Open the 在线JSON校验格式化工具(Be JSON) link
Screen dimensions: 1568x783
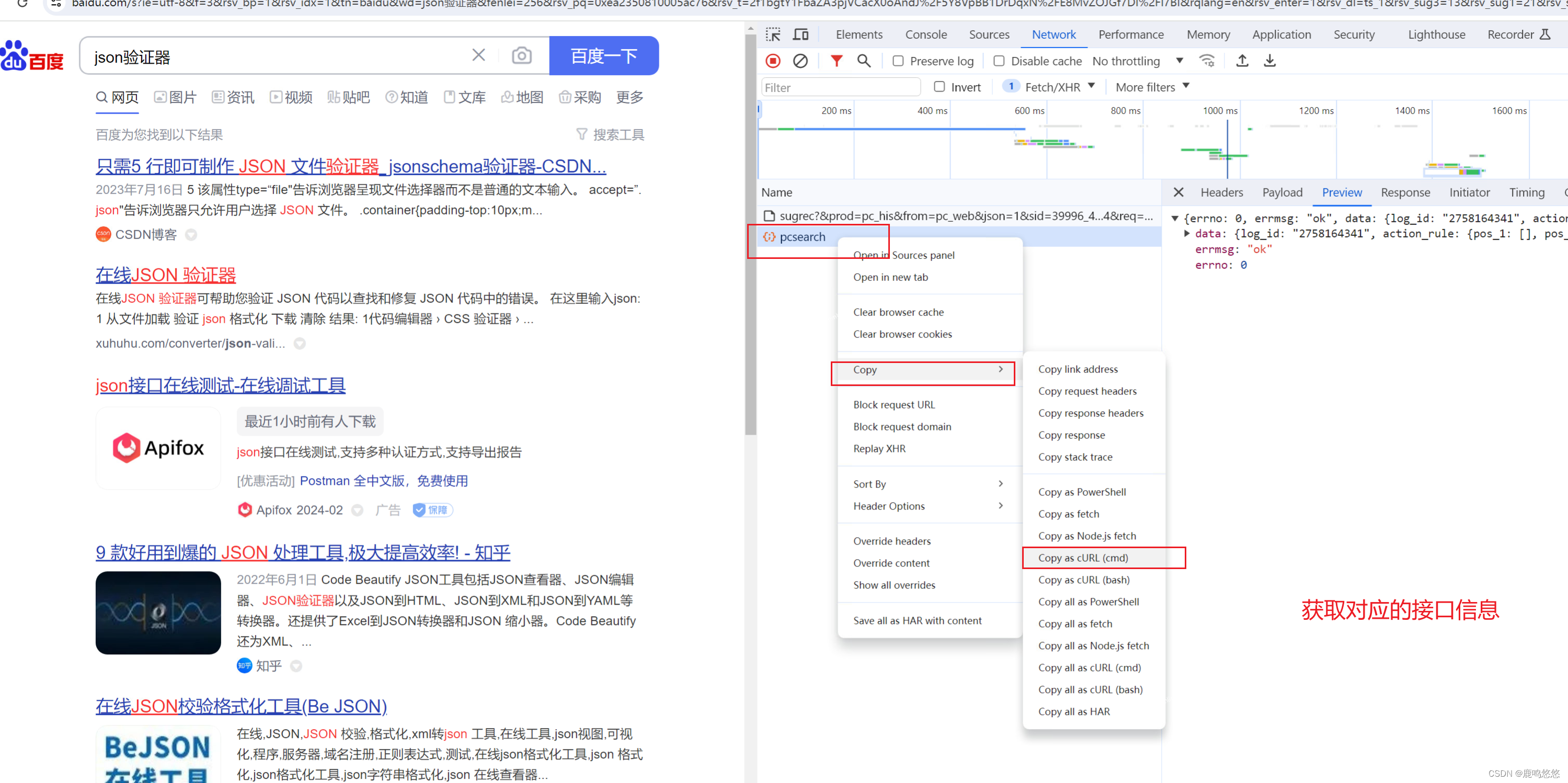241,706
